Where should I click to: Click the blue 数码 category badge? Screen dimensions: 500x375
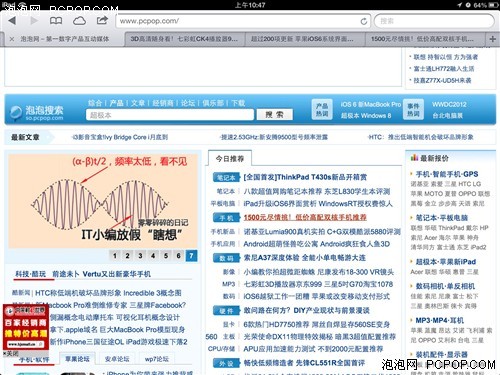point(226,258)
